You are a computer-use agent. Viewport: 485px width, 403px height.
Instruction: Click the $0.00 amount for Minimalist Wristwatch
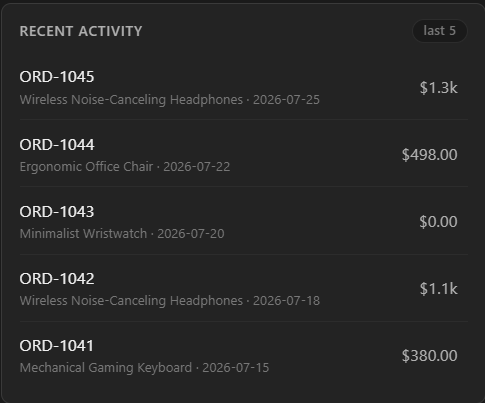tap(438, 222)
